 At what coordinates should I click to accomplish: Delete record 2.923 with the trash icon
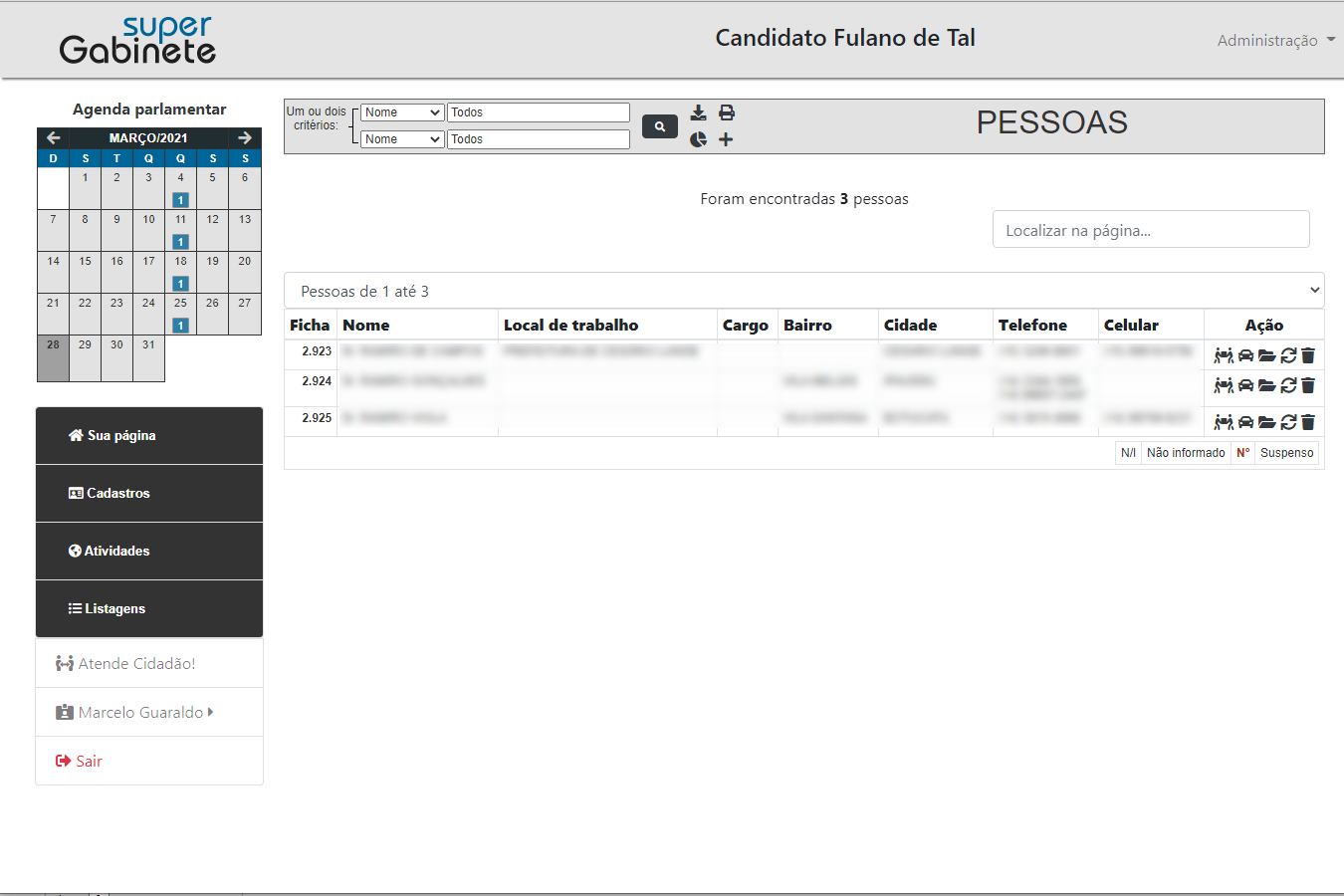point(1308,355)
